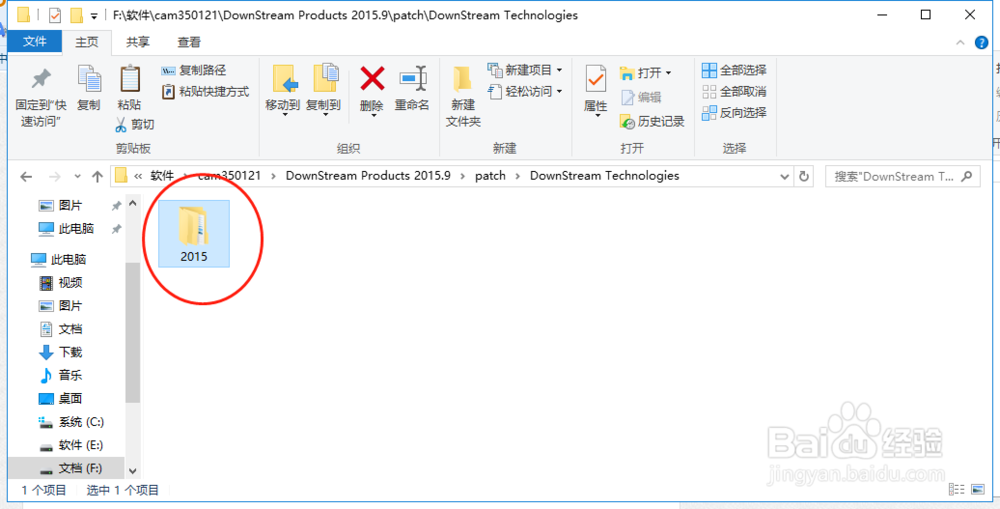The height and width of the screenshot is (509, 1000).
Task: Click the Copy ribbon icon
Action: [89, 88]
